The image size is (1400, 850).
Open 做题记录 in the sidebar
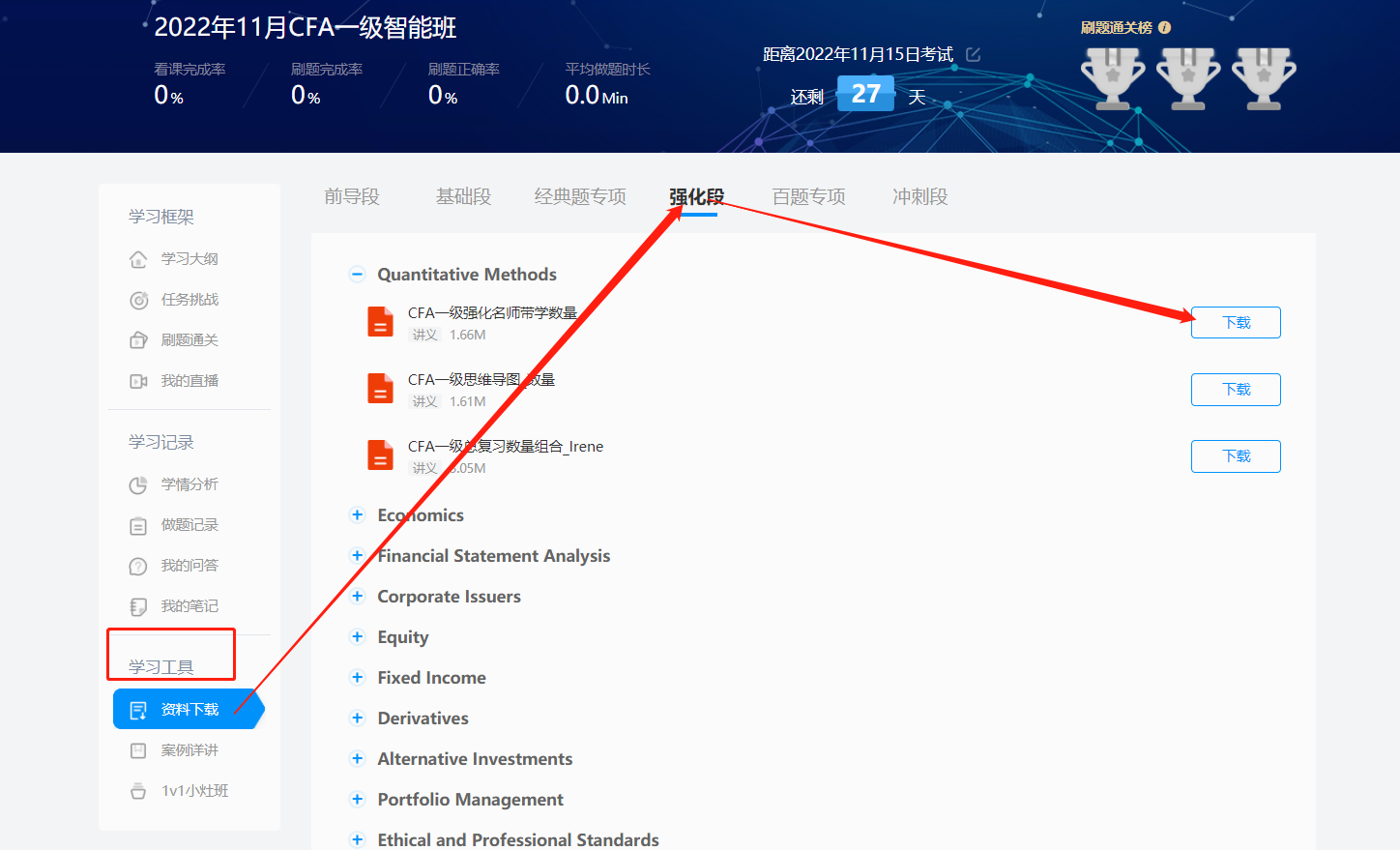pos(190,525)
